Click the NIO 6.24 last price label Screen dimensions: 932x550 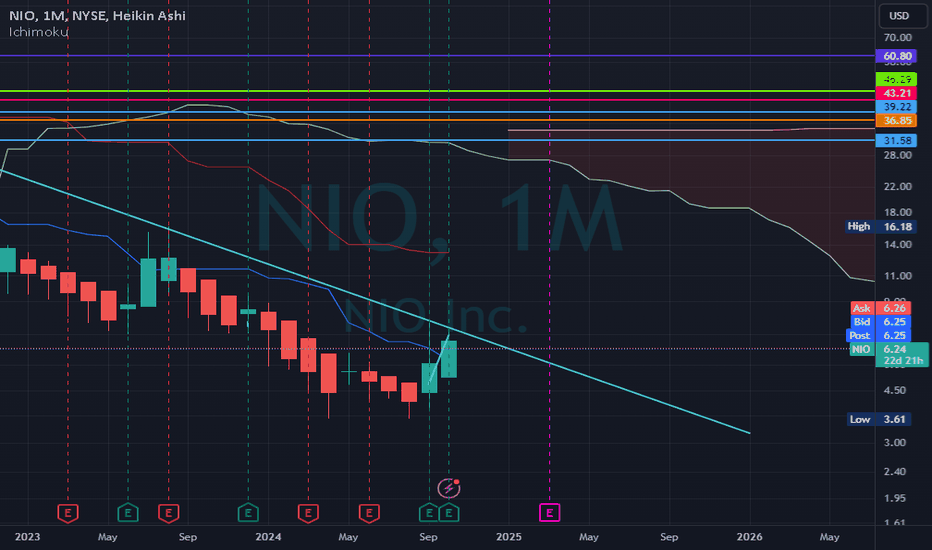(x=889, y=349)
